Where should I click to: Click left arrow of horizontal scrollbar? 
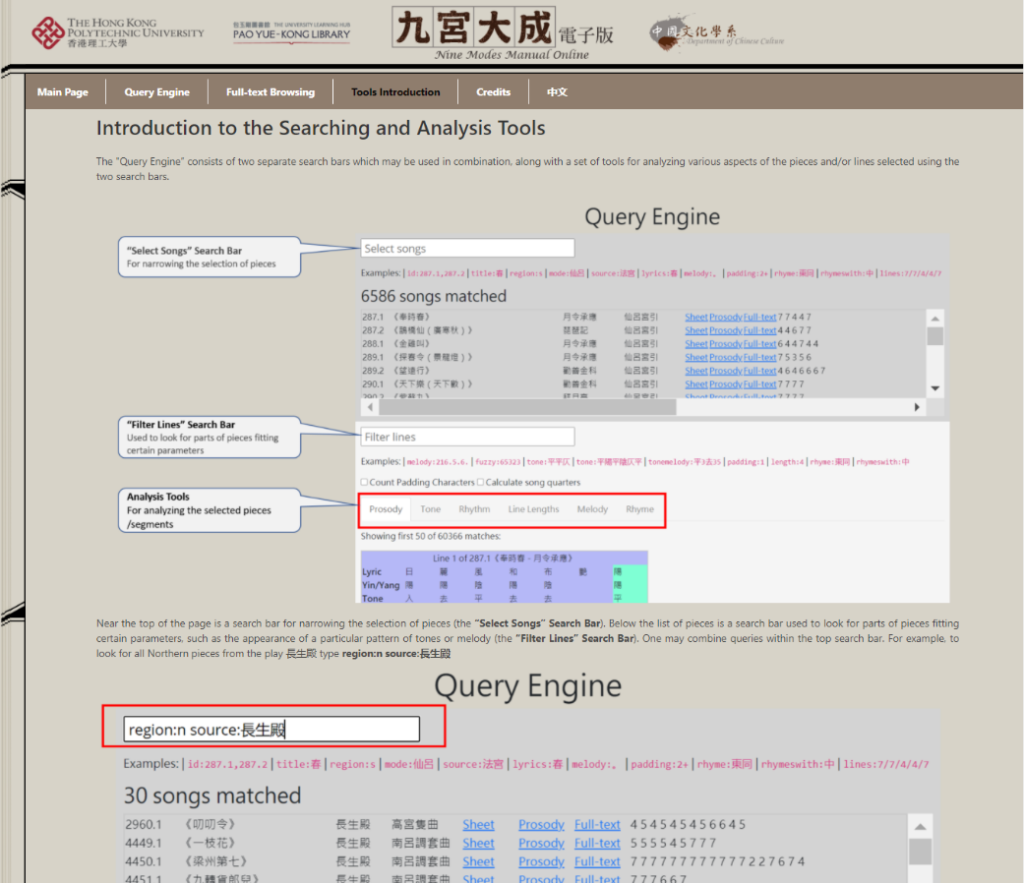tap(369, 408)
